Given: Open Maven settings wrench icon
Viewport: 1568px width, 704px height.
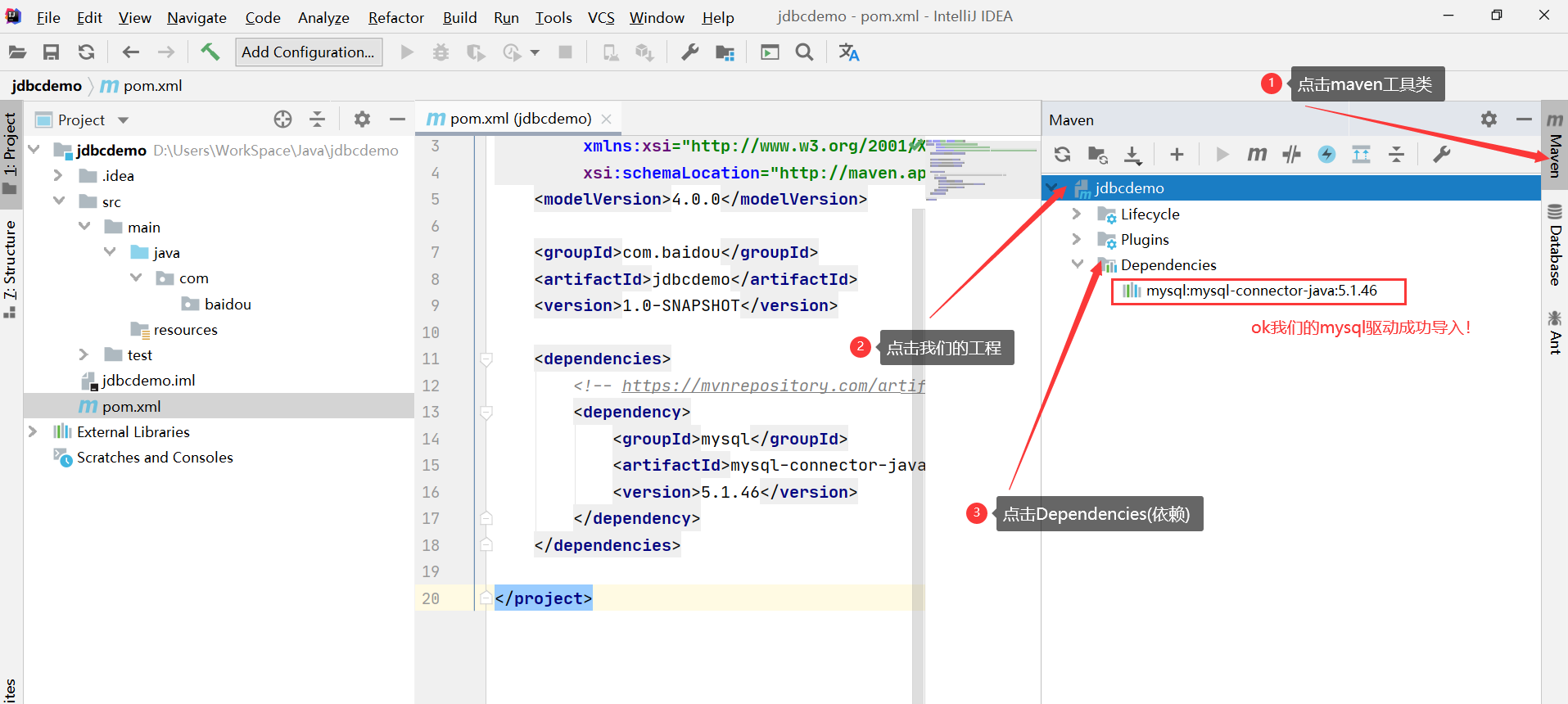Looking at the screenshot, I should [x=1442, y=154].
